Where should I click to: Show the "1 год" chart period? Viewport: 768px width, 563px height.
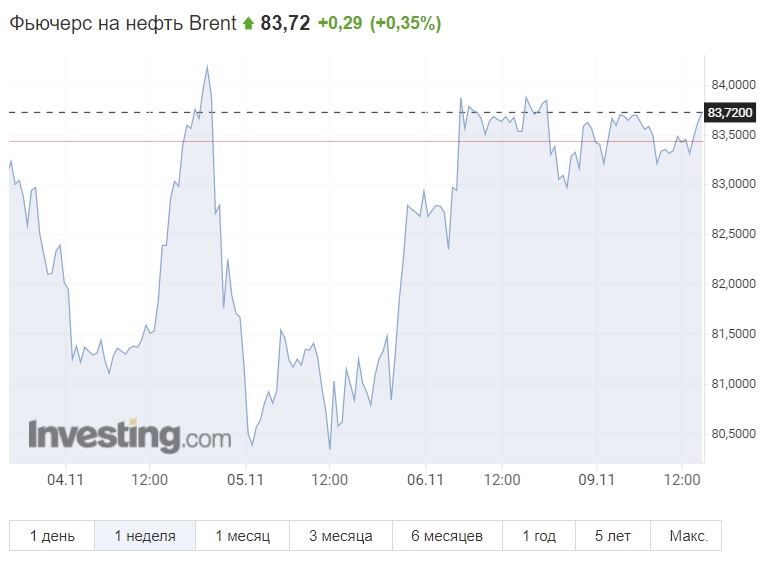point(539,536)
